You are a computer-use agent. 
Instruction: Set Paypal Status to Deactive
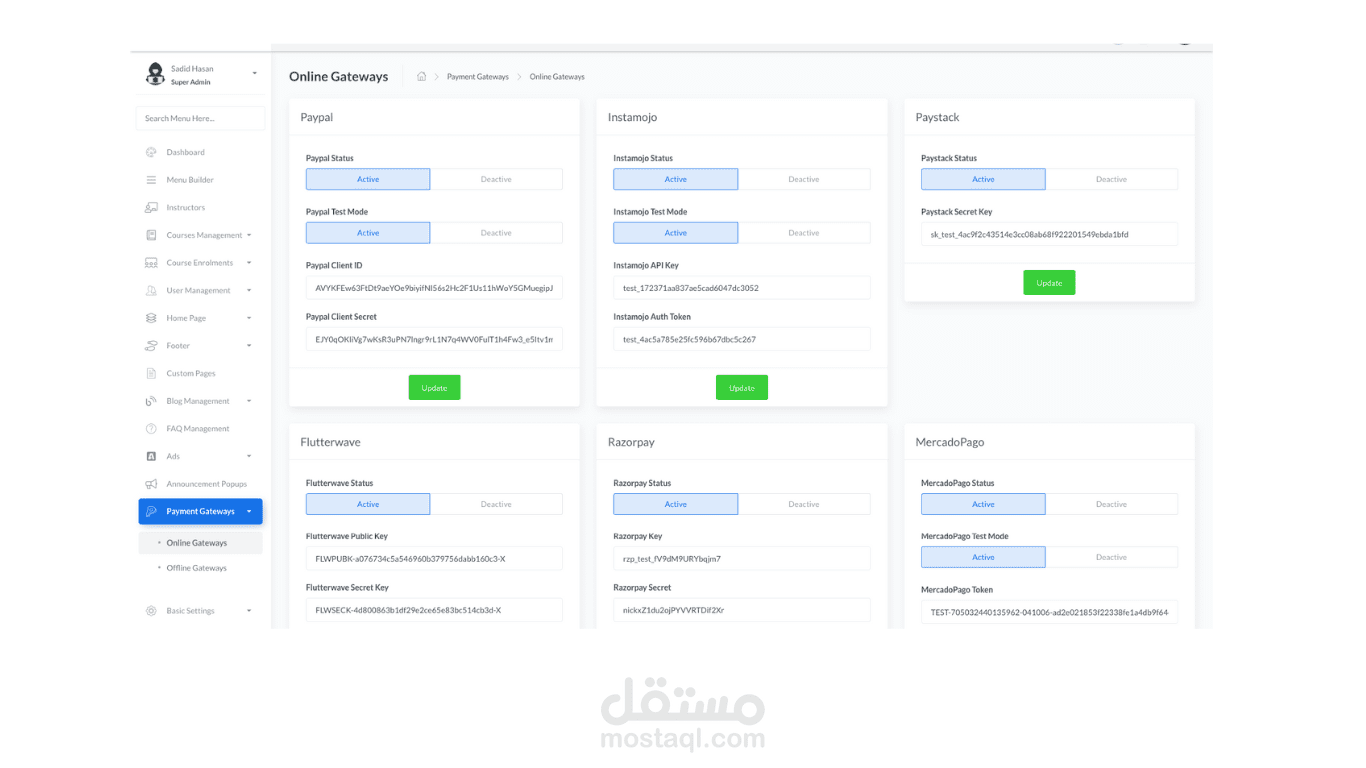coord(496,179)
